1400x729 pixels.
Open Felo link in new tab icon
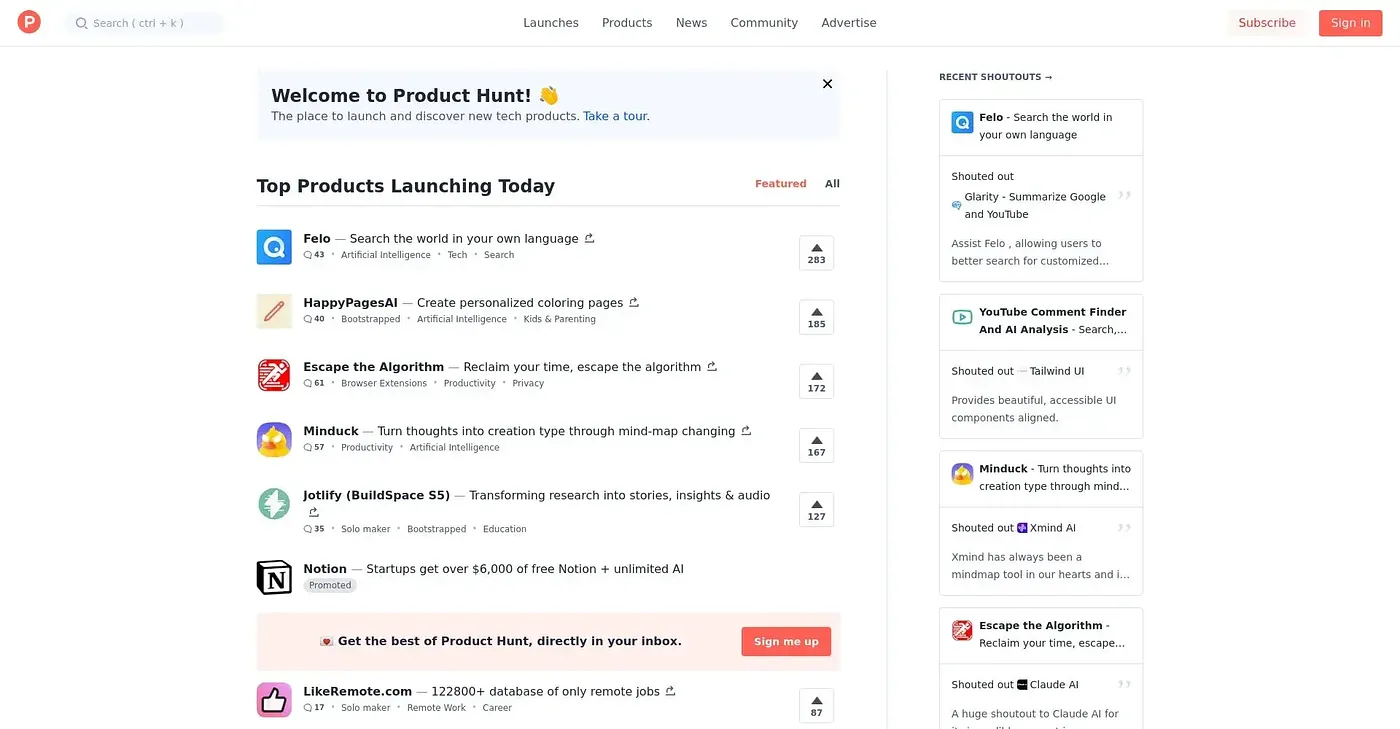590,238
